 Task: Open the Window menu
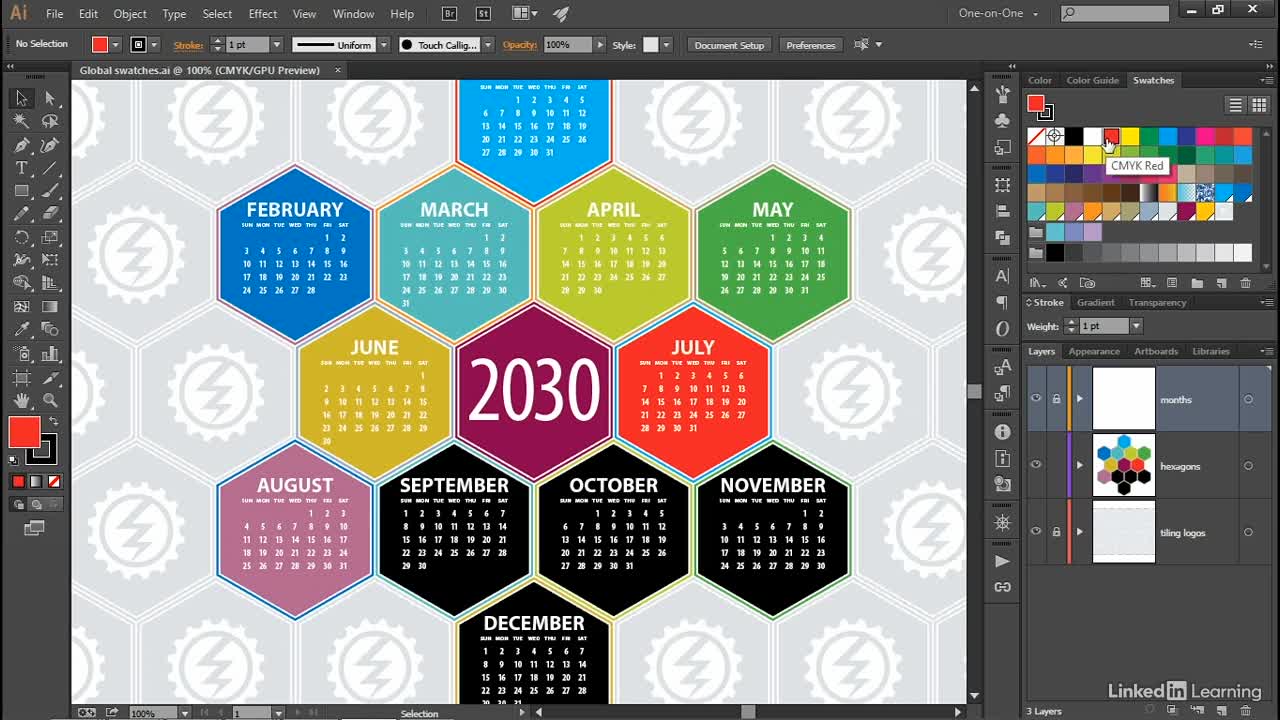[x=353, y=14]
